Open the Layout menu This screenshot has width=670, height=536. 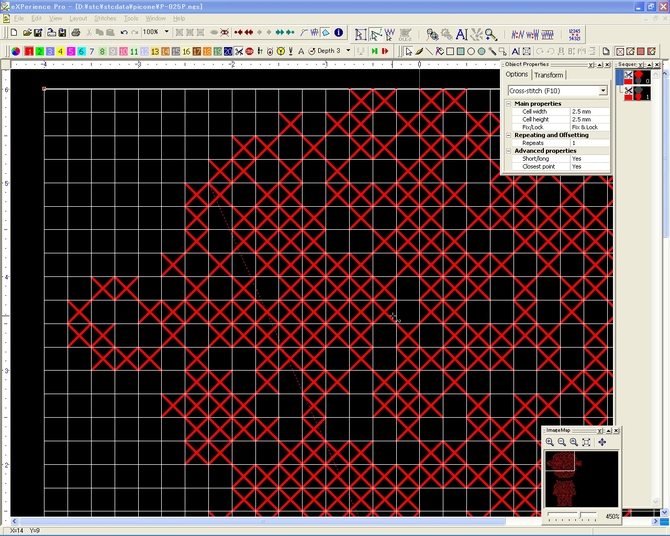(x=78, y=18)
